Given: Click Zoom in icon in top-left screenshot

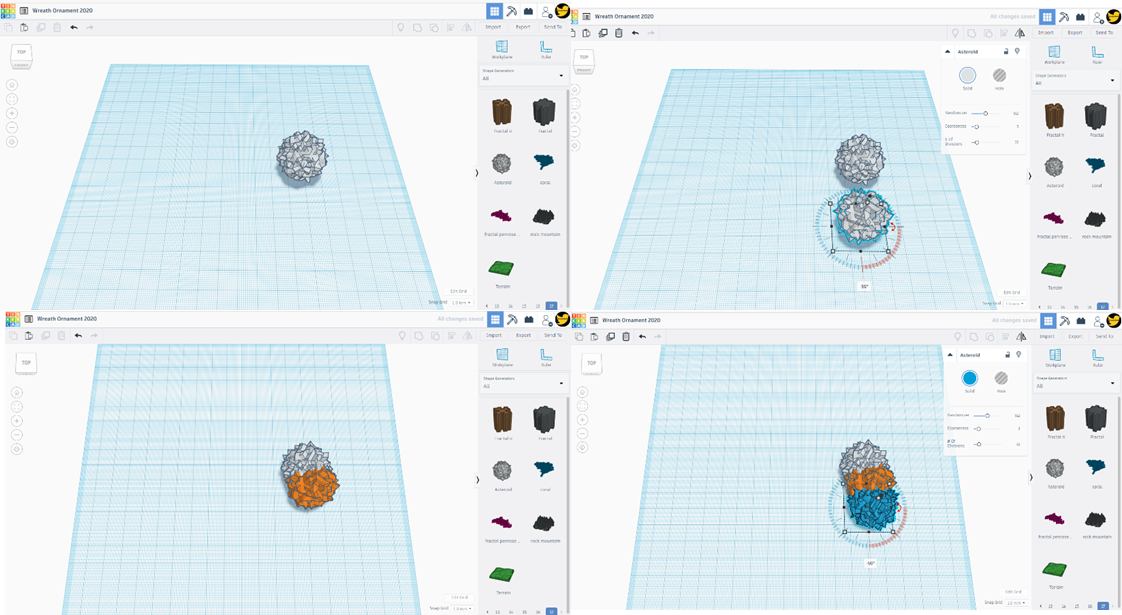Looking at the screenshot, I should tap(11, 113).
